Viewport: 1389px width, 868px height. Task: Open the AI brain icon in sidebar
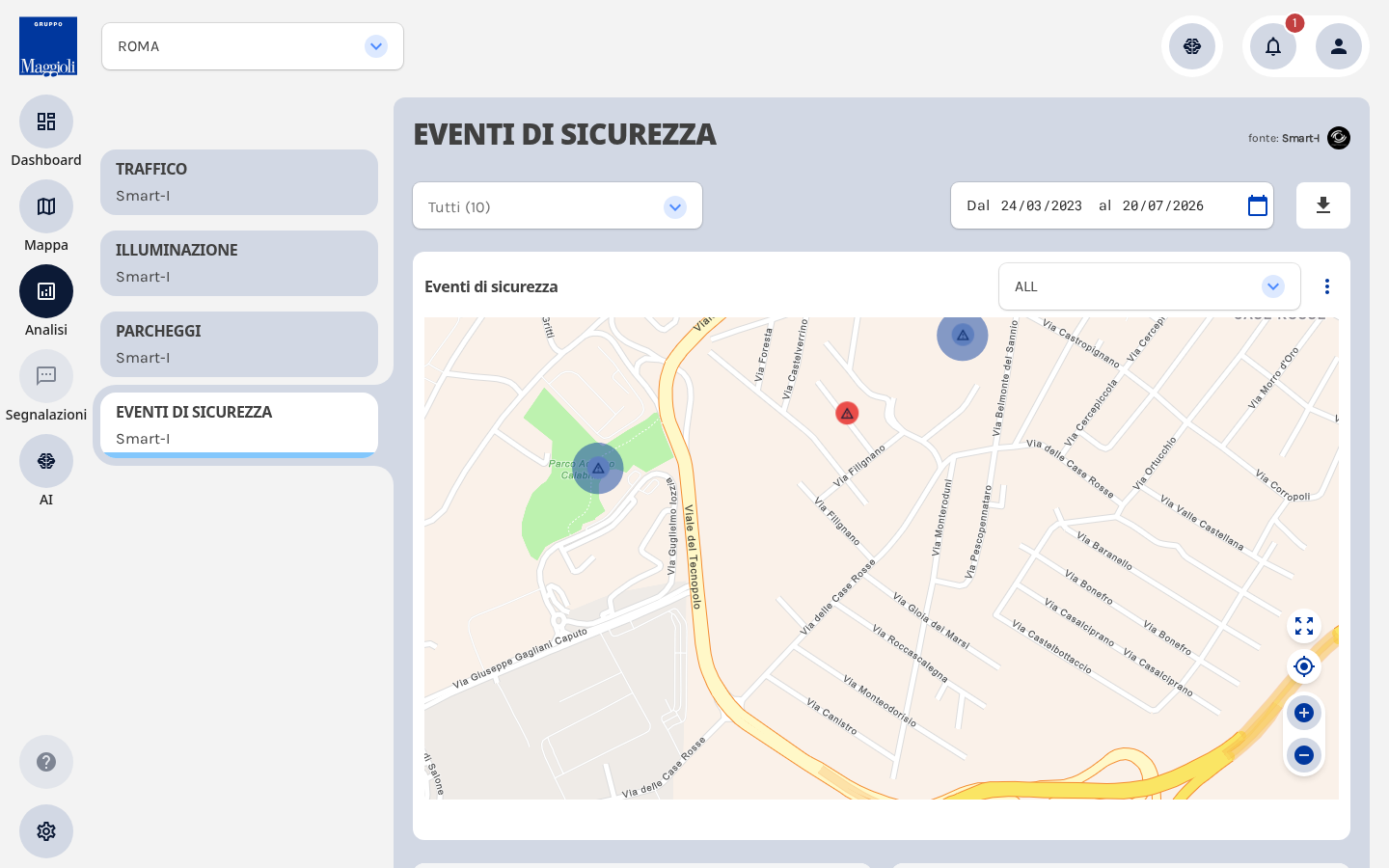click(46, 461)
